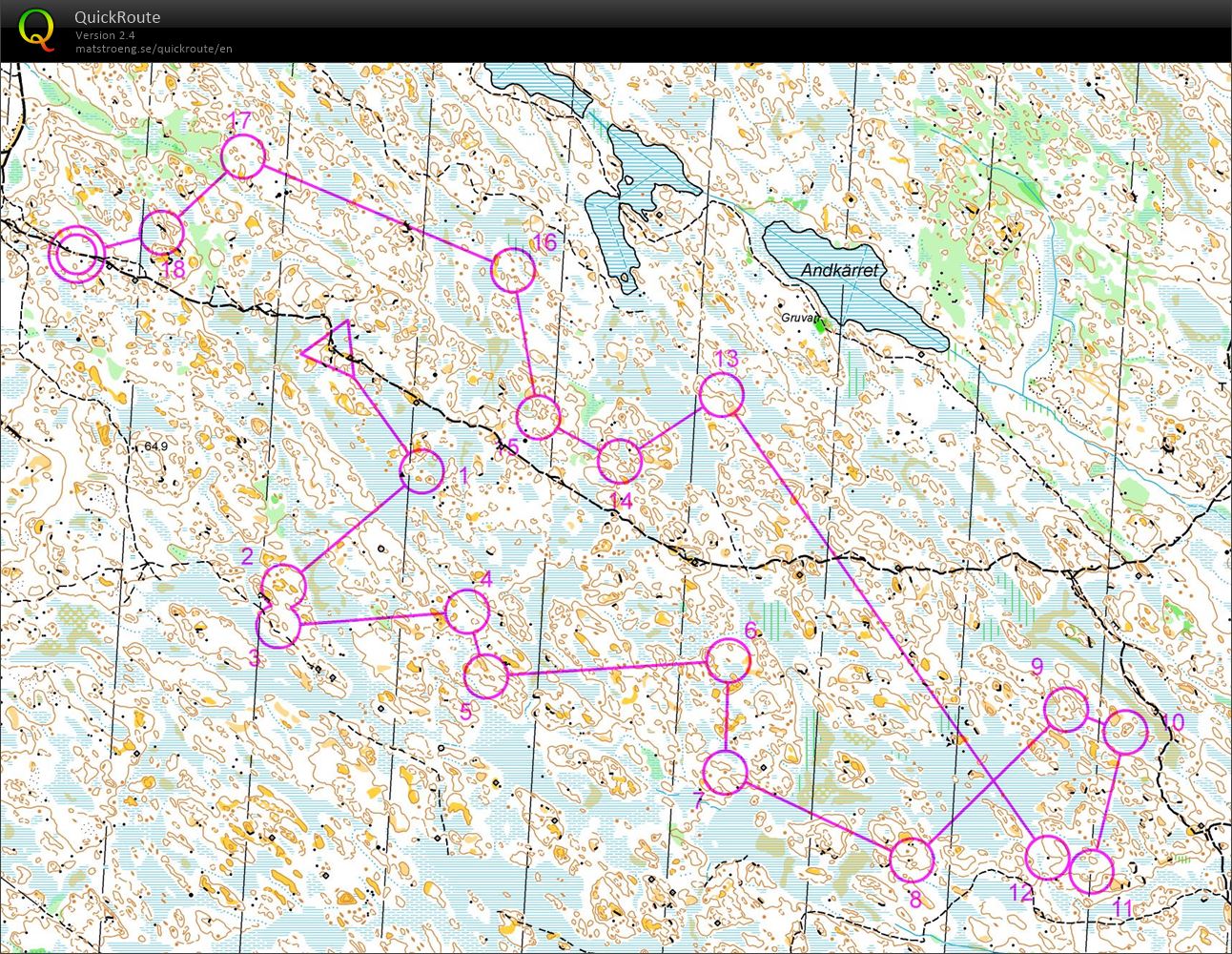Click the Gruvan map label
1232x954 pixels.
801,318
